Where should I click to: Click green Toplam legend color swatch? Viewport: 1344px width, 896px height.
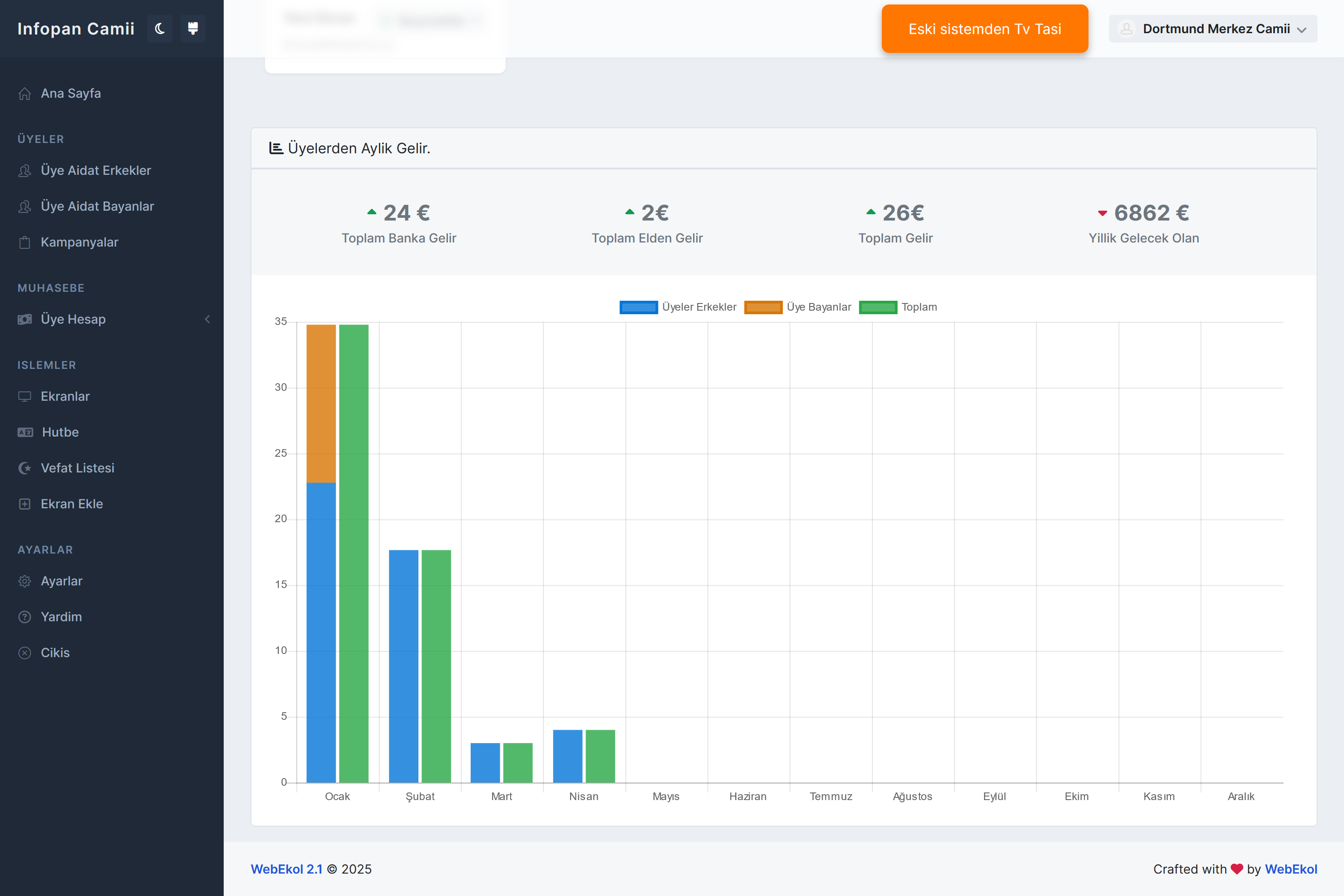tap(878, 307)
